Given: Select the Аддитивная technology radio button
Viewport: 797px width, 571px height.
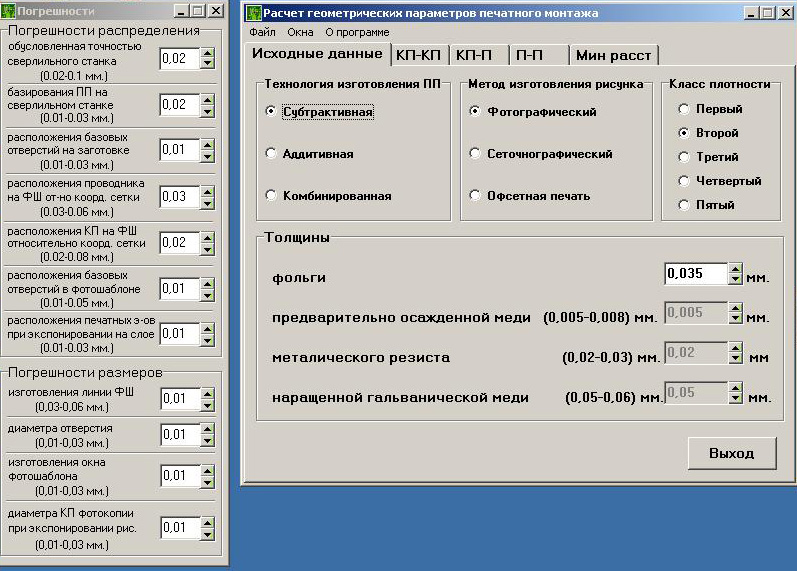Looking at the screenshot, I should tap(270, 154).
